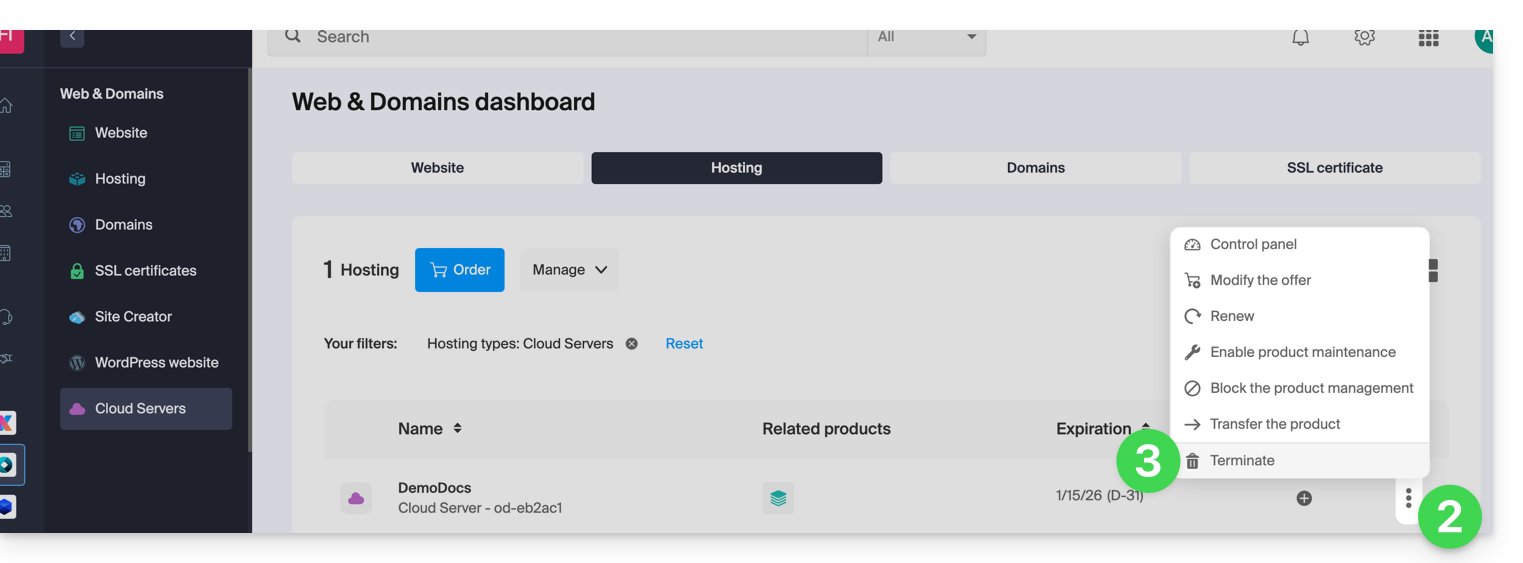Click the notification bell icon

tap(1300, 38)
